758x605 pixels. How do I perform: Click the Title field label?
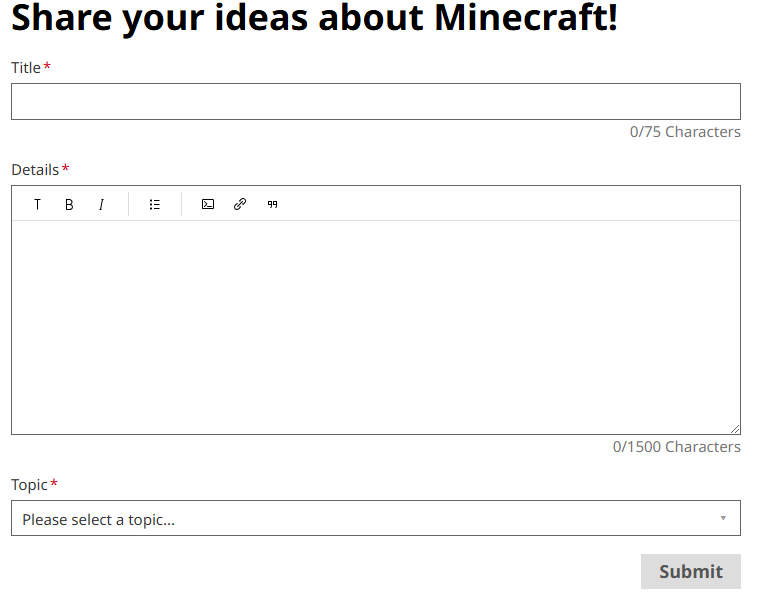pyautogui.click(x=26, y=68)
